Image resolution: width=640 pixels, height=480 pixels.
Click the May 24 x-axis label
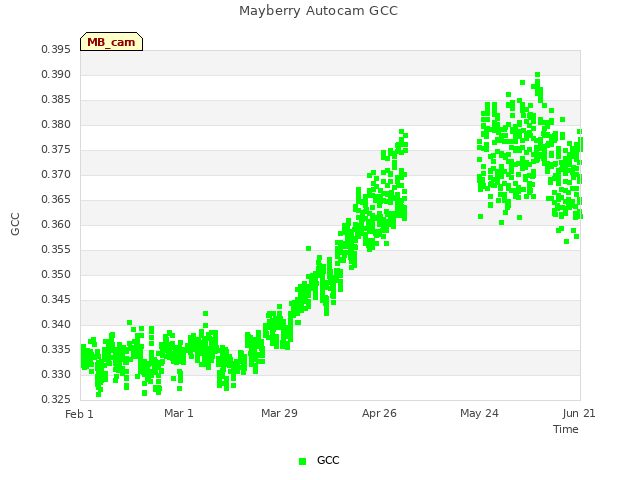(479, 413)
